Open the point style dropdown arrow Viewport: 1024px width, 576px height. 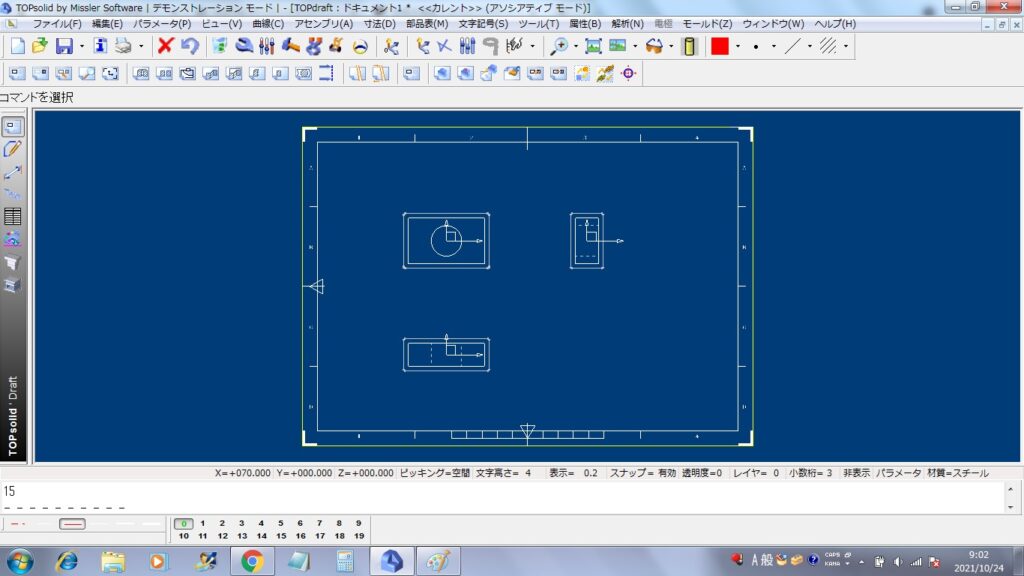[x=774, y=46]
